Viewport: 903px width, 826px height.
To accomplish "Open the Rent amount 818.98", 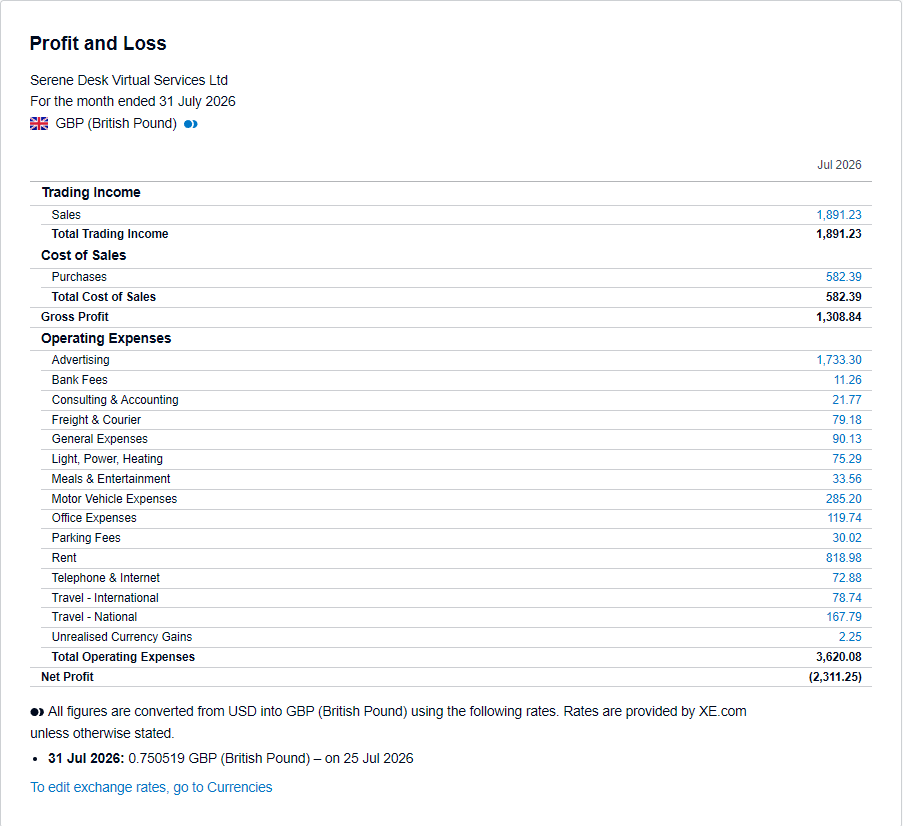I will [843, 558].
